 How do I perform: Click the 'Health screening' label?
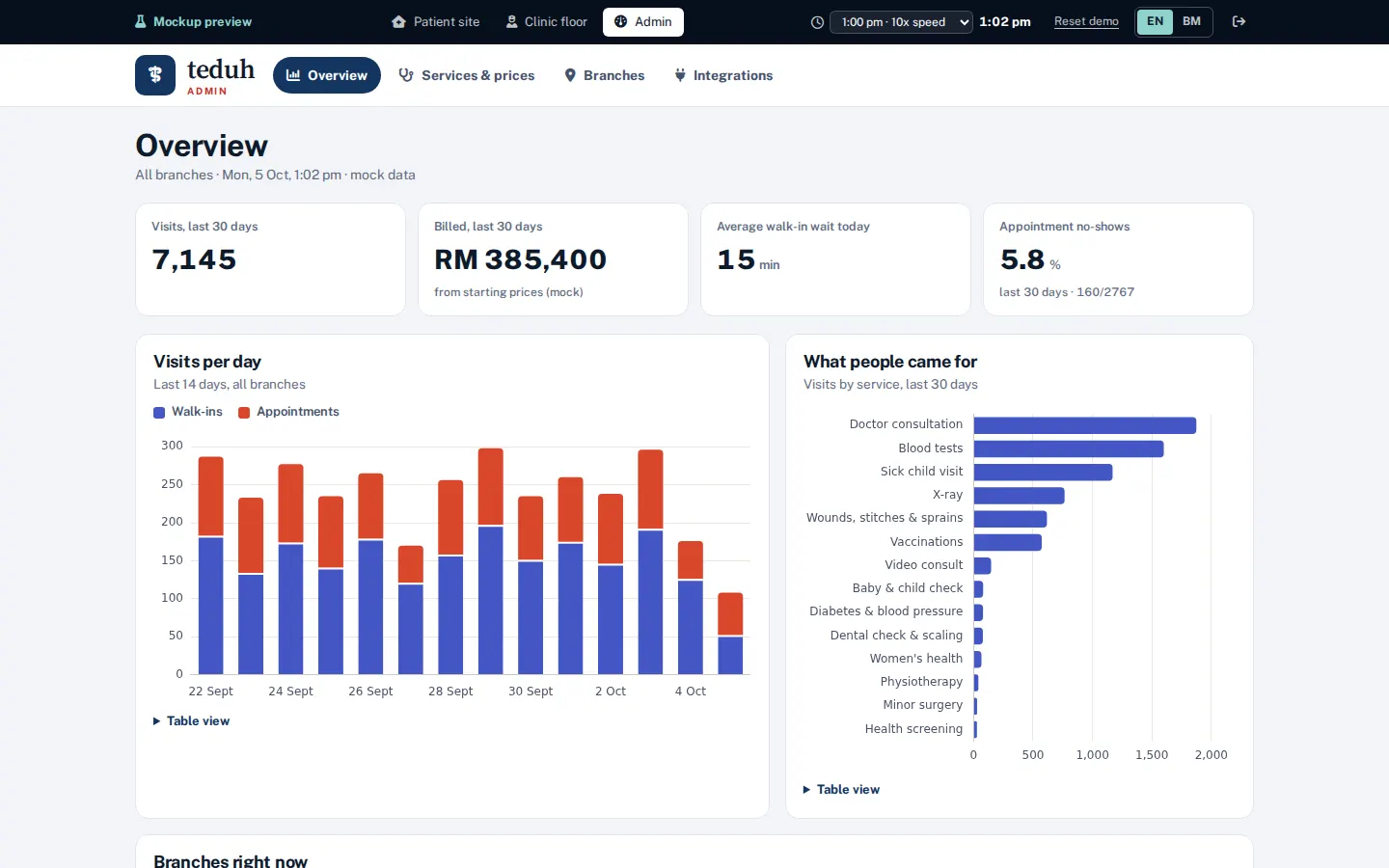913,729
